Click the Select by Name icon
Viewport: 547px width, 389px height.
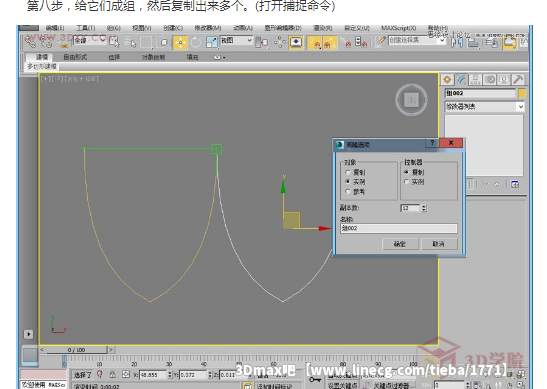point(131,42)
